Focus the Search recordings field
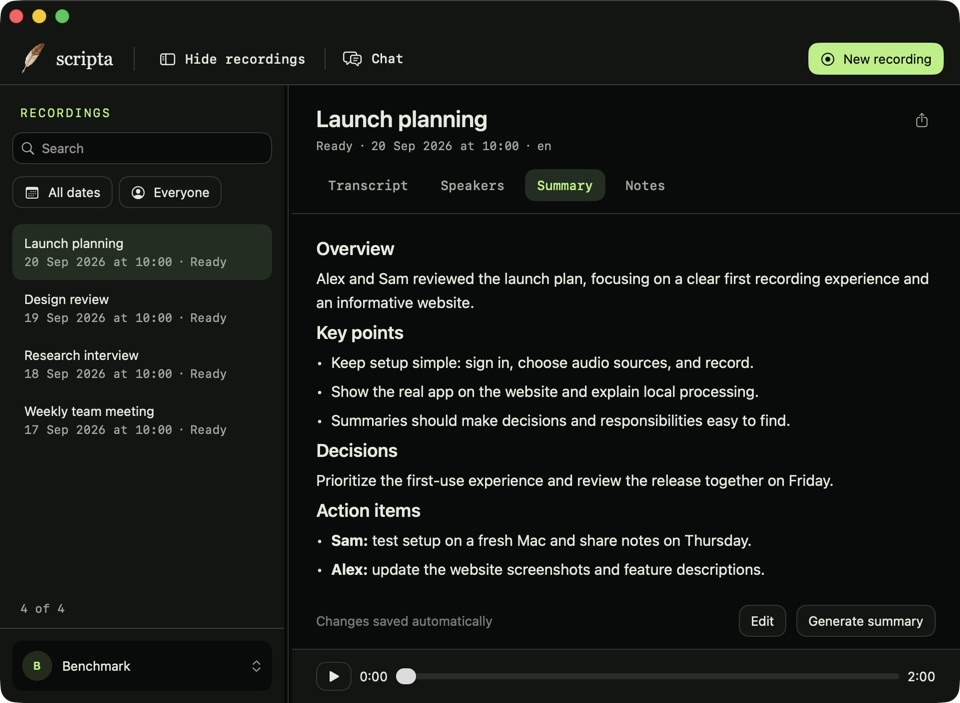960x703 pixels. (x=142, y=148)
